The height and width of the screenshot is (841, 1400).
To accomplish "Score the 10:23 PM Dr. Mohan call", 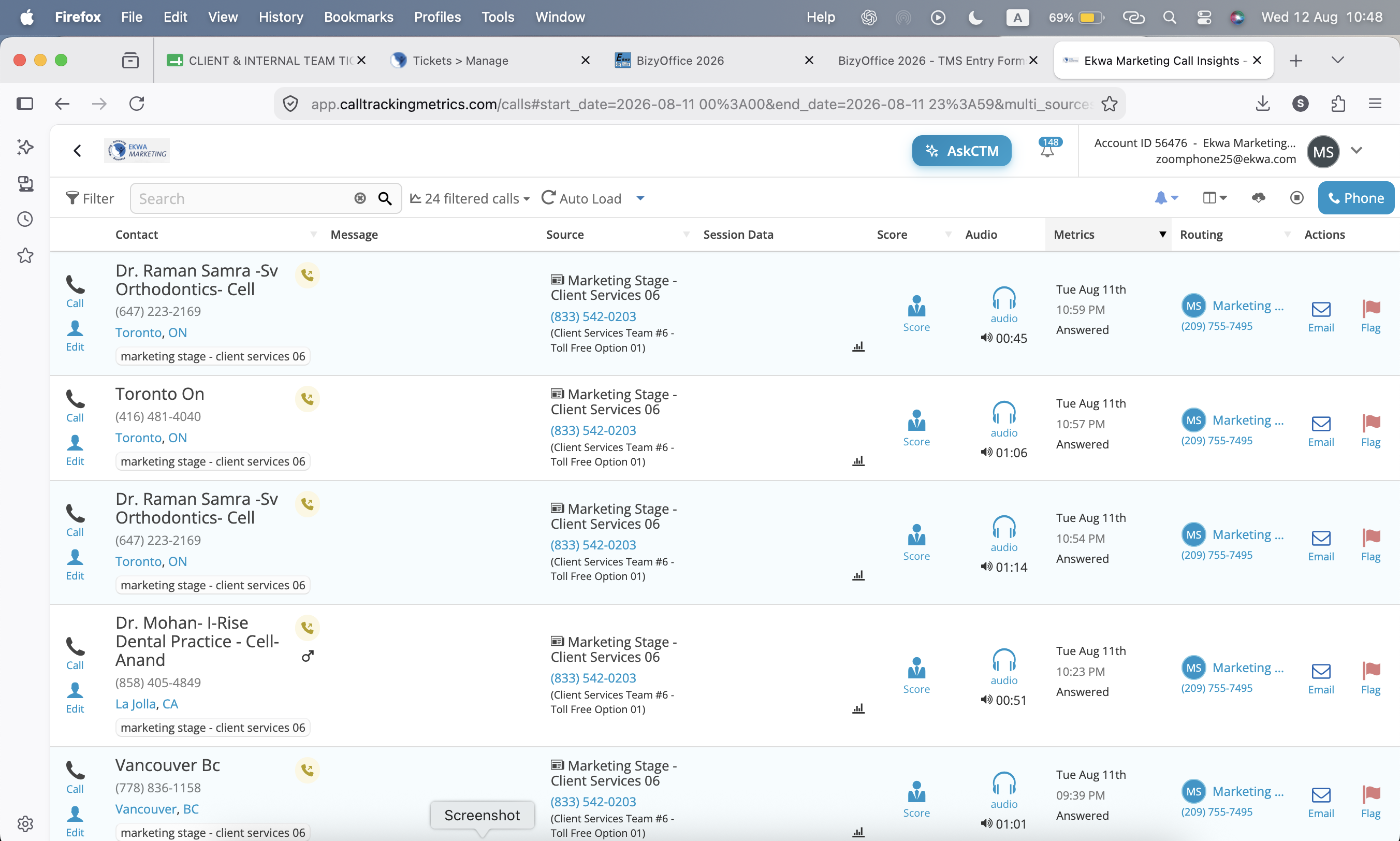I will (916, 676).
